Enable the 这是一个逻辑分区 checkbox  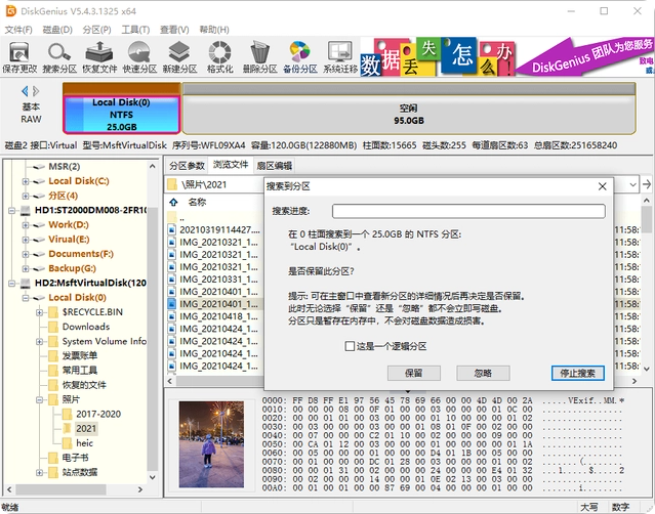(350, 346)
